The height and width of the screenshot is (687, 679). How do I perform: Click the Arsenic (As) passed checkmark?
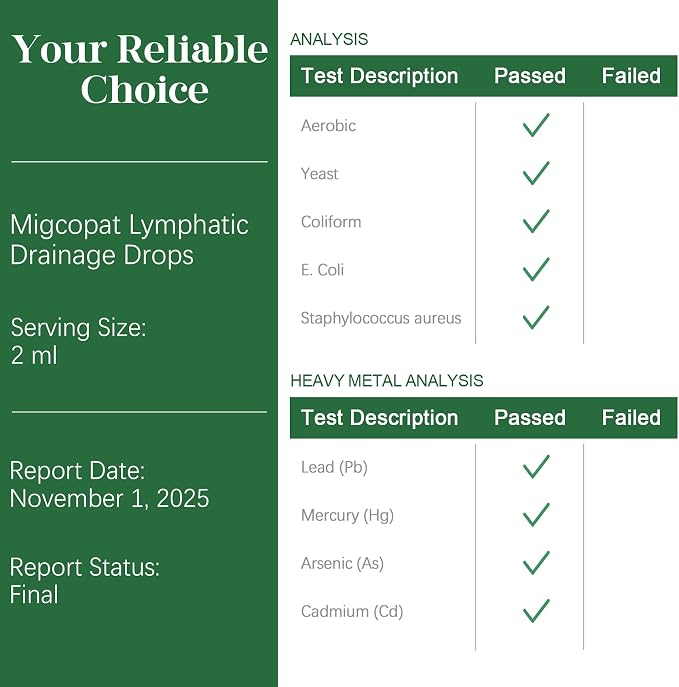point(536,563)
